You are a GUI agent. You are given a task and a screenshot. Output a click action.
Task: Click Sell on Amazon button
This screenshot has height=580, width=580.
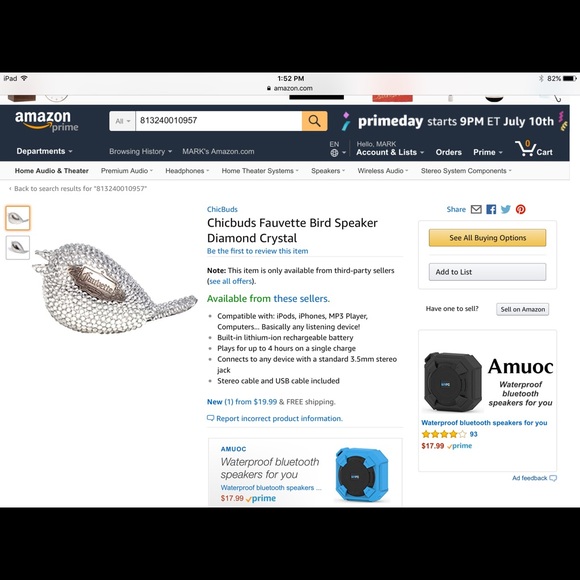[x=522, y=309]
